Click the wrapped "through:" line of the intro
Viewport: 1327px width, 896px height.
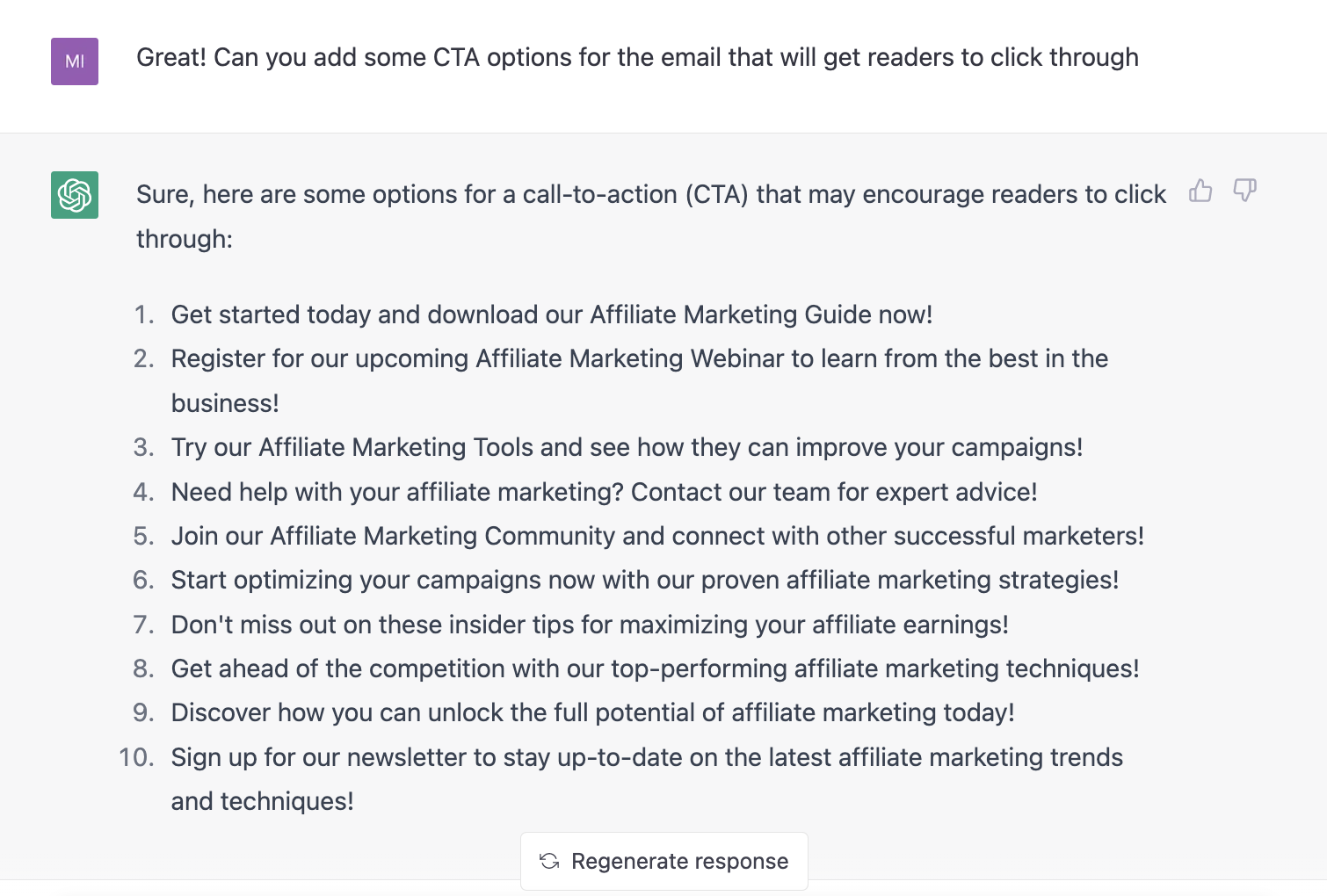click(185, 239)
